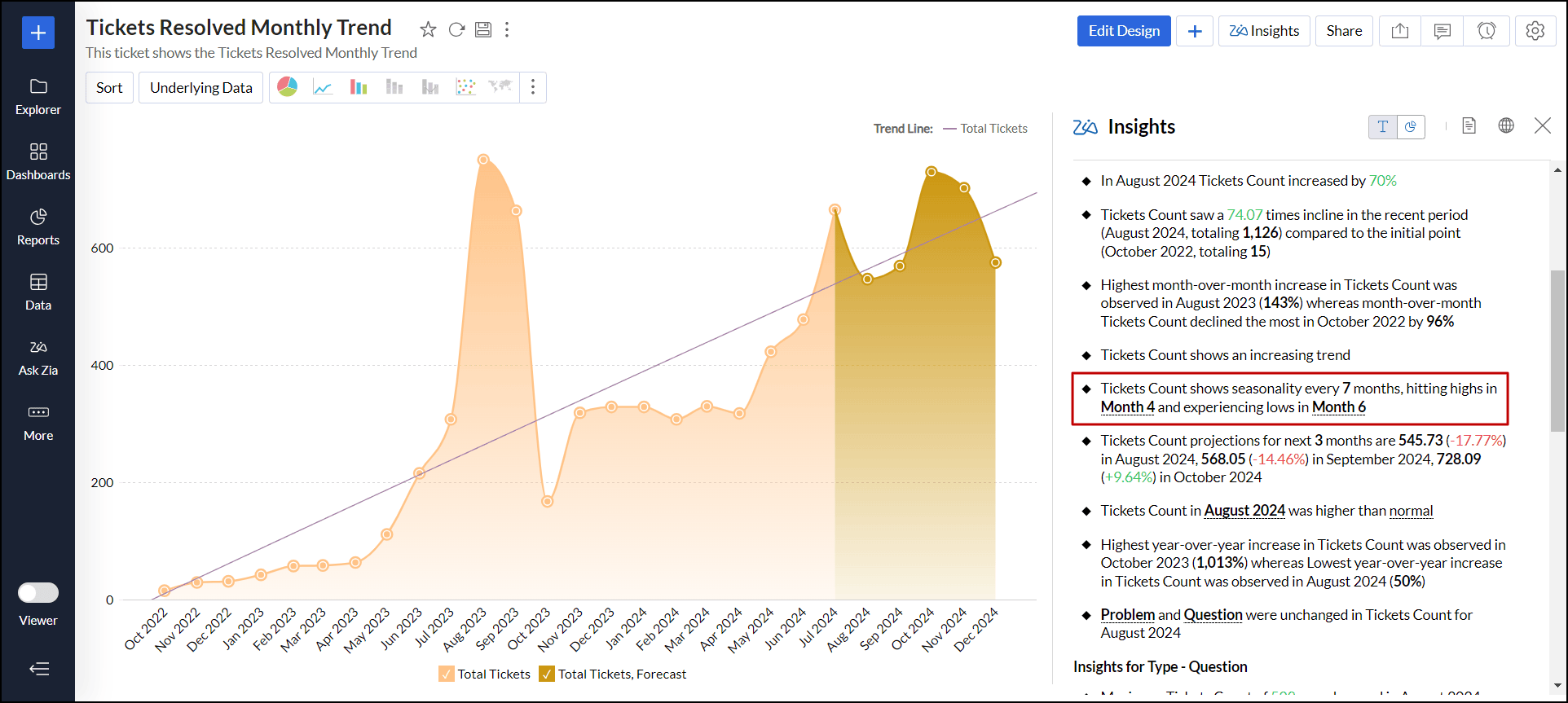Click the Edit Design button

coord(1124,31)
